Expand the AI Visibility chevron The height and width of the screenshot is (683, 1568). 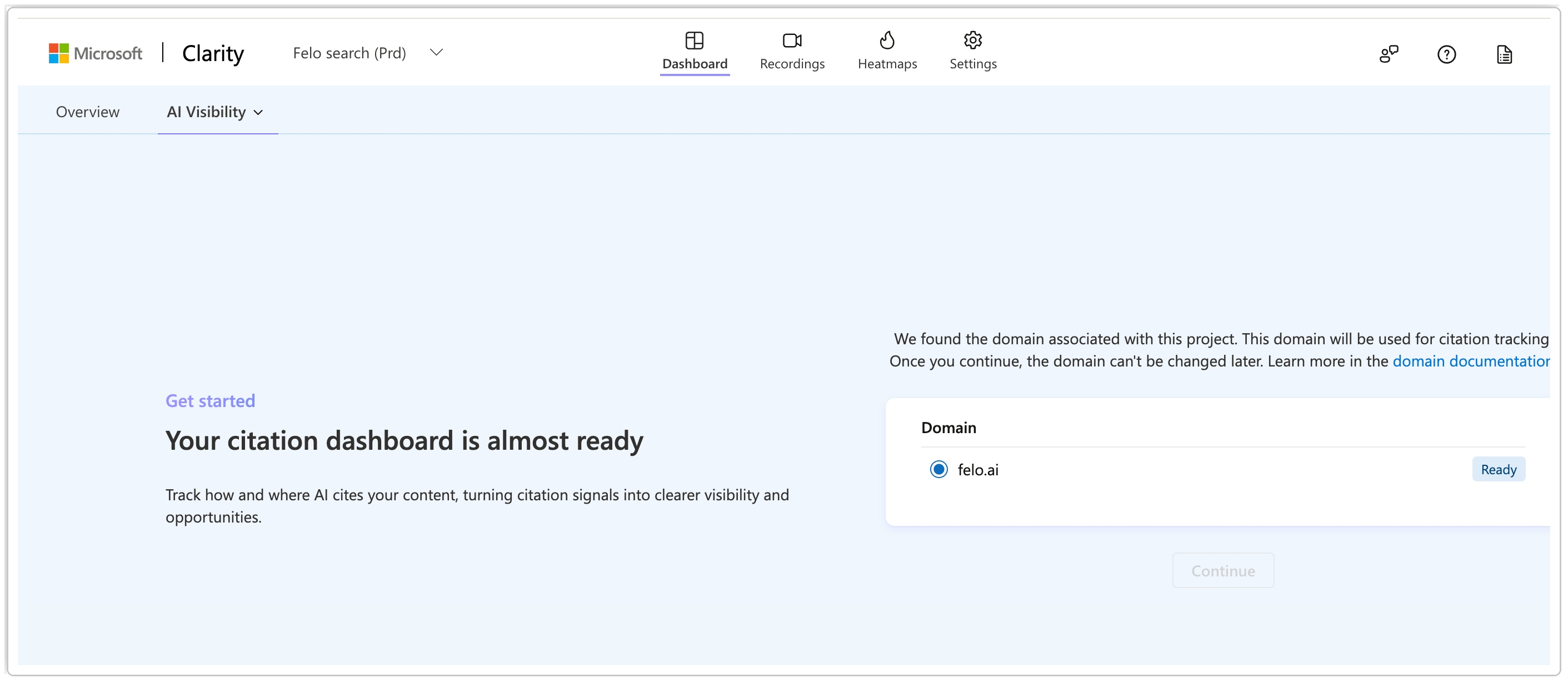258,113
